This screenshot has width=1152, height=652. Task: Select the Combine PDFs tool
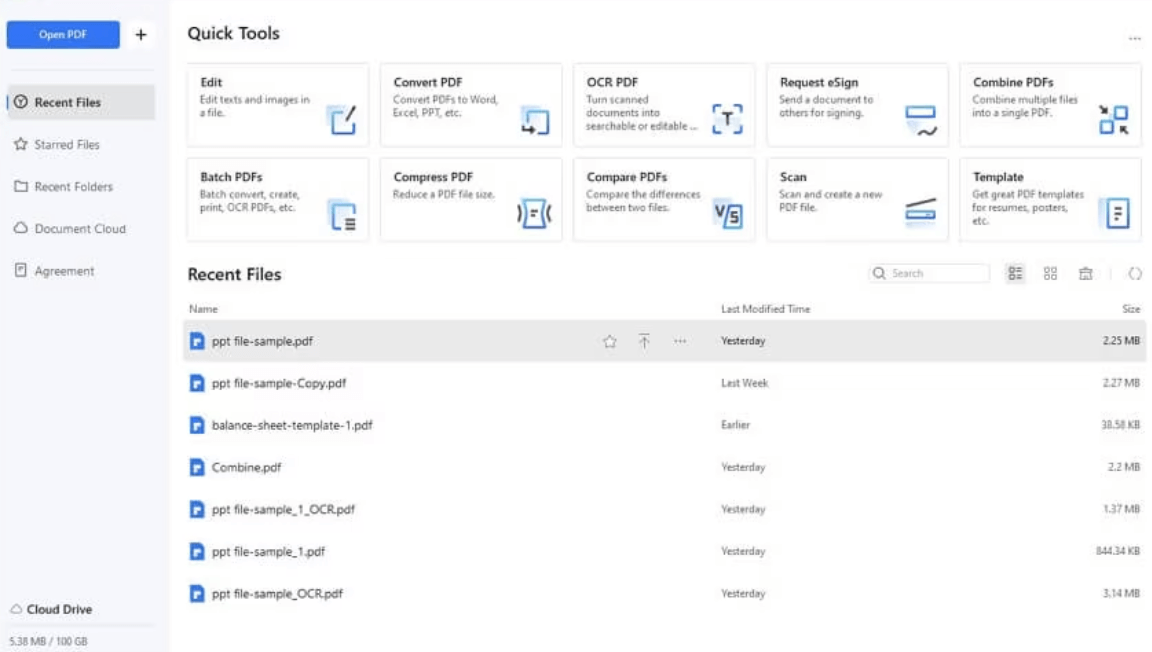pos(1050,105)
